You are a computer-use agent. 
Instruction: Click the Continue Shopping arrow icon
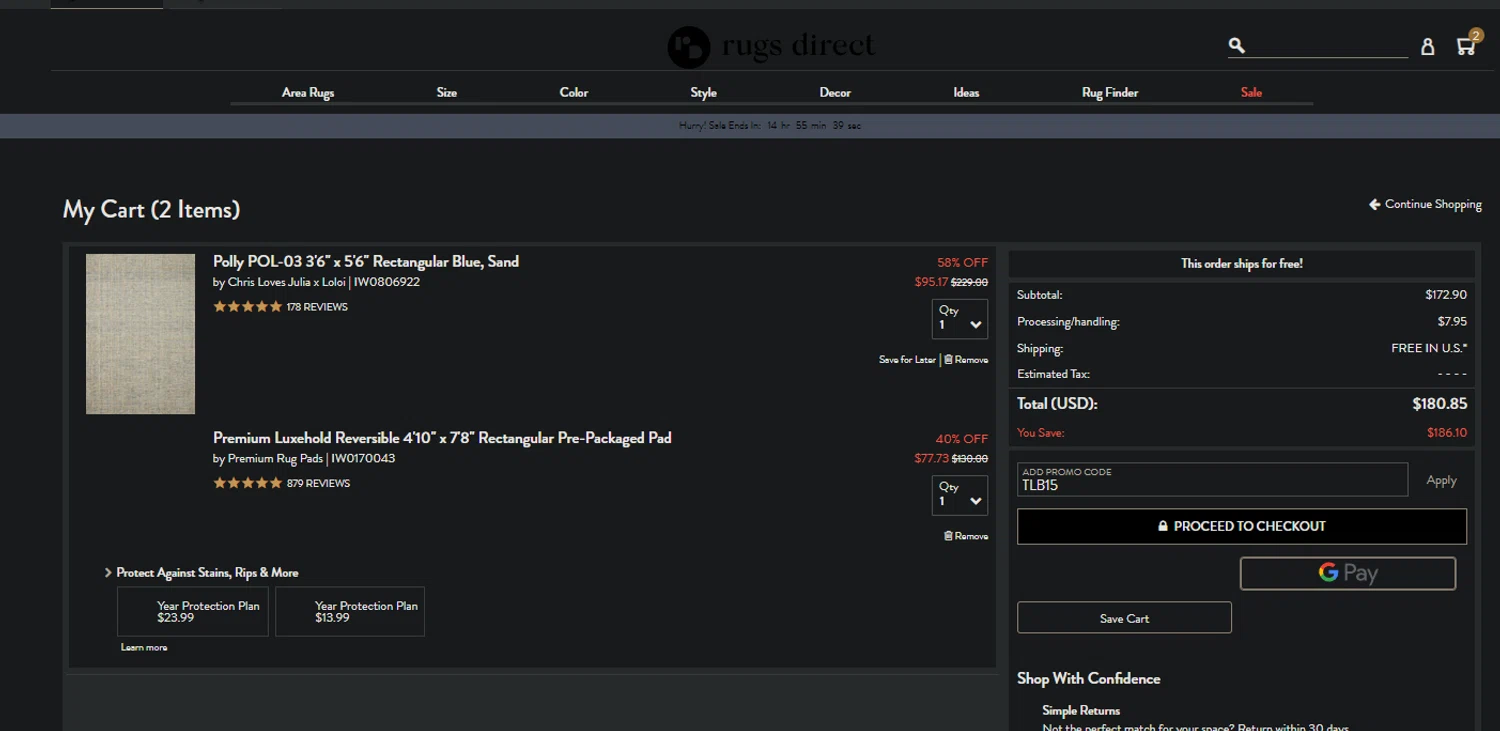[x=1375, y=204]
